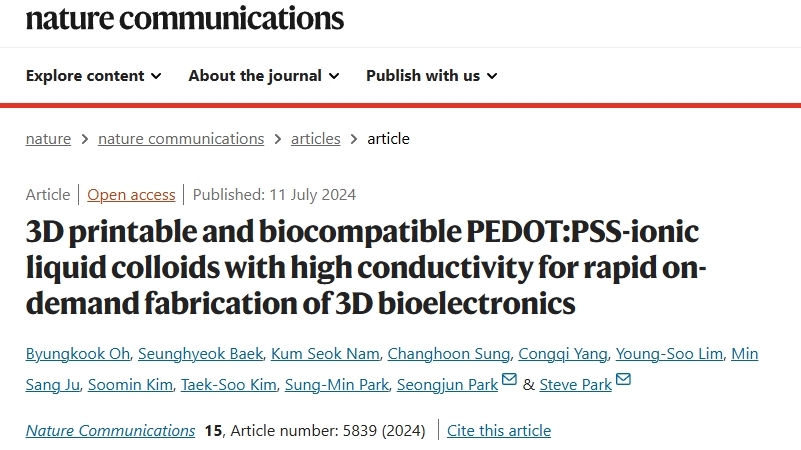
Task: Open the About the journal dropdown
Action: (x=264, y=76)
